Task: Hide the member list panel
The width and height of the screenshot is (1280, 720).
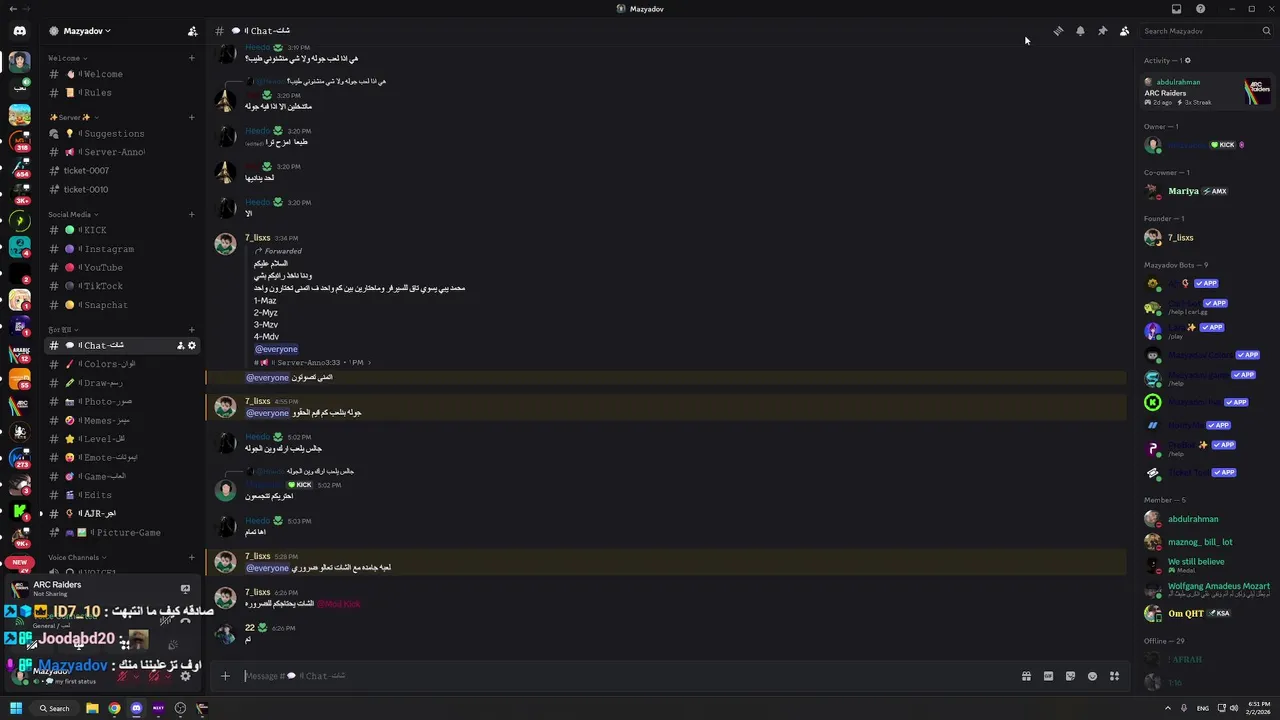Action: click(1124, 31)
